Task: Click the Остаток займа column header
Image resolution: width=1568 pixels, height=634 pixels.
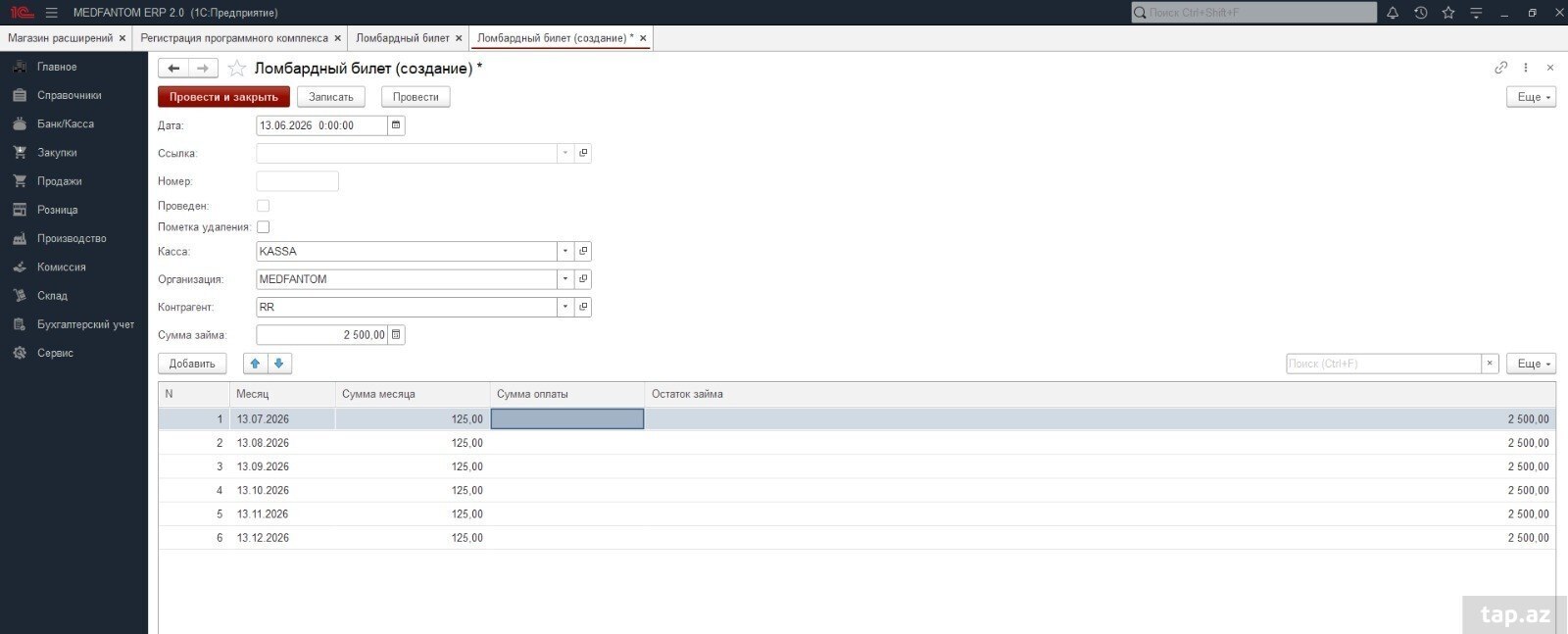Action: tap(1100, 394)
